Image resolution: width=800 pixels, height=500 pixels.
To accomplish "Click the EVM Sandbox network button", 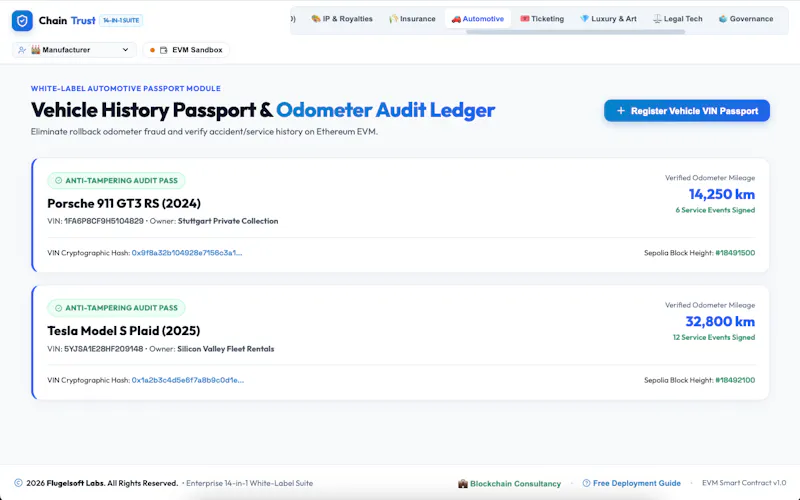I will click(186, 50).
